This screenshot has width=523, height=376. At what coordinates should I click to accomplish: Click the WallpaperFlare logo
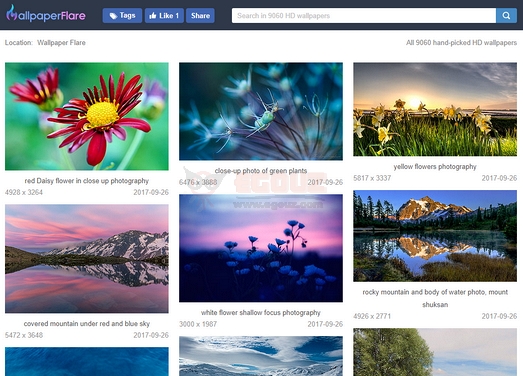tap(46, 14)
